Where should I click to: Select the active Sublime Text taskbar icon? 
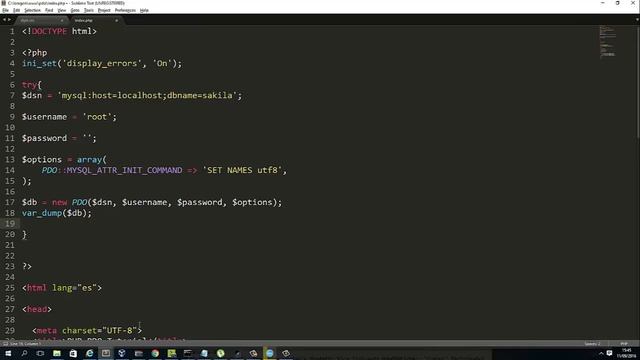click(106, 353)
